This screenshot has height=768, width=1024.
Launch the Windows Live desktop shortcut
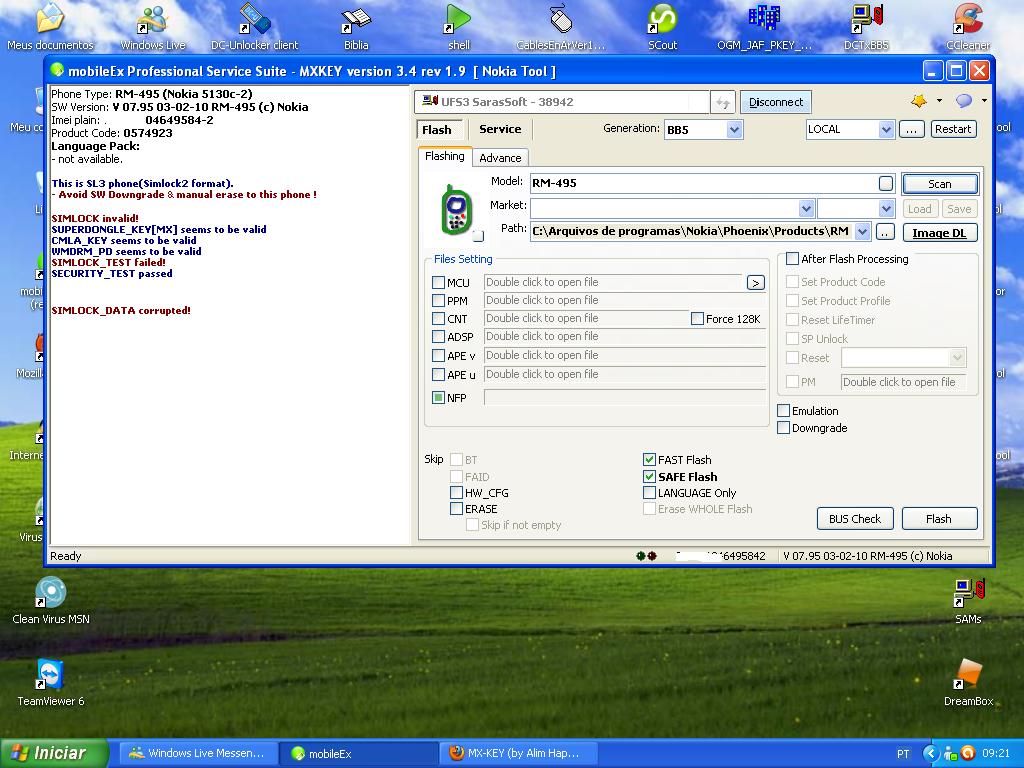(x=153, y=27)
